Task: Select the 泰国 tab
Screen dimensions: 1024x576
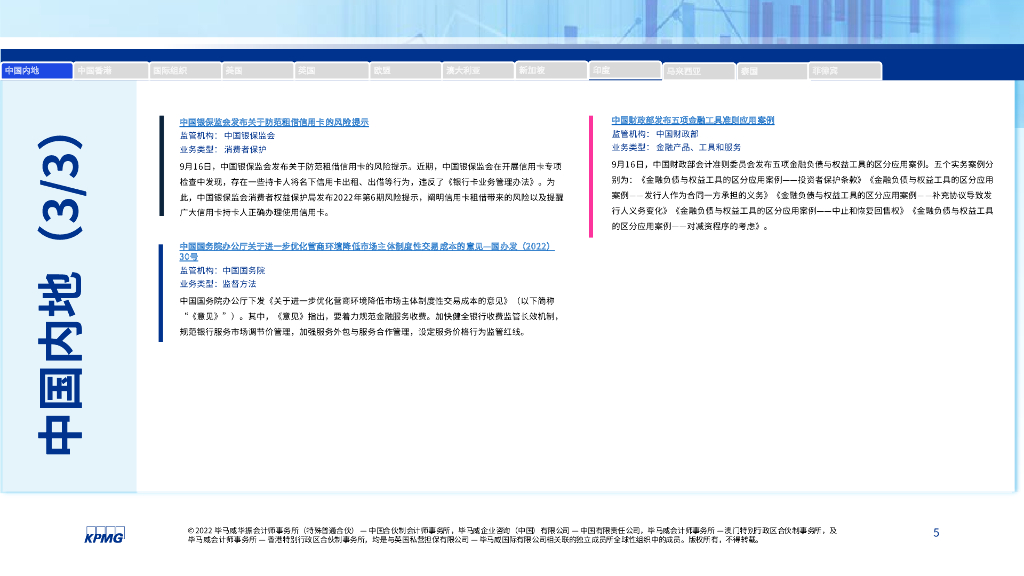Action: point(773,71)
